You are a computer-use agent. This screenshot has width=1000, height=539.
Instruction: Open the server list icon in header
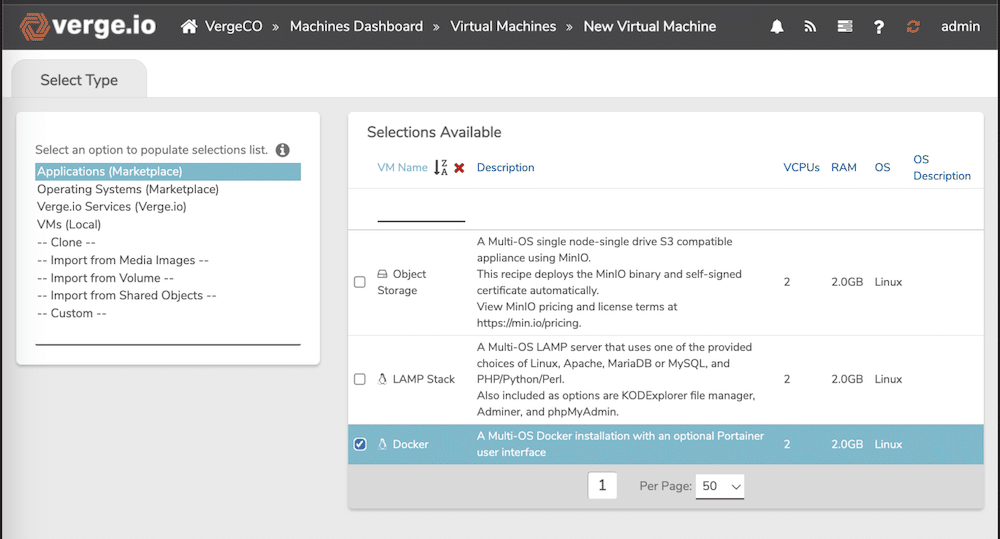[x=845, y=26]
